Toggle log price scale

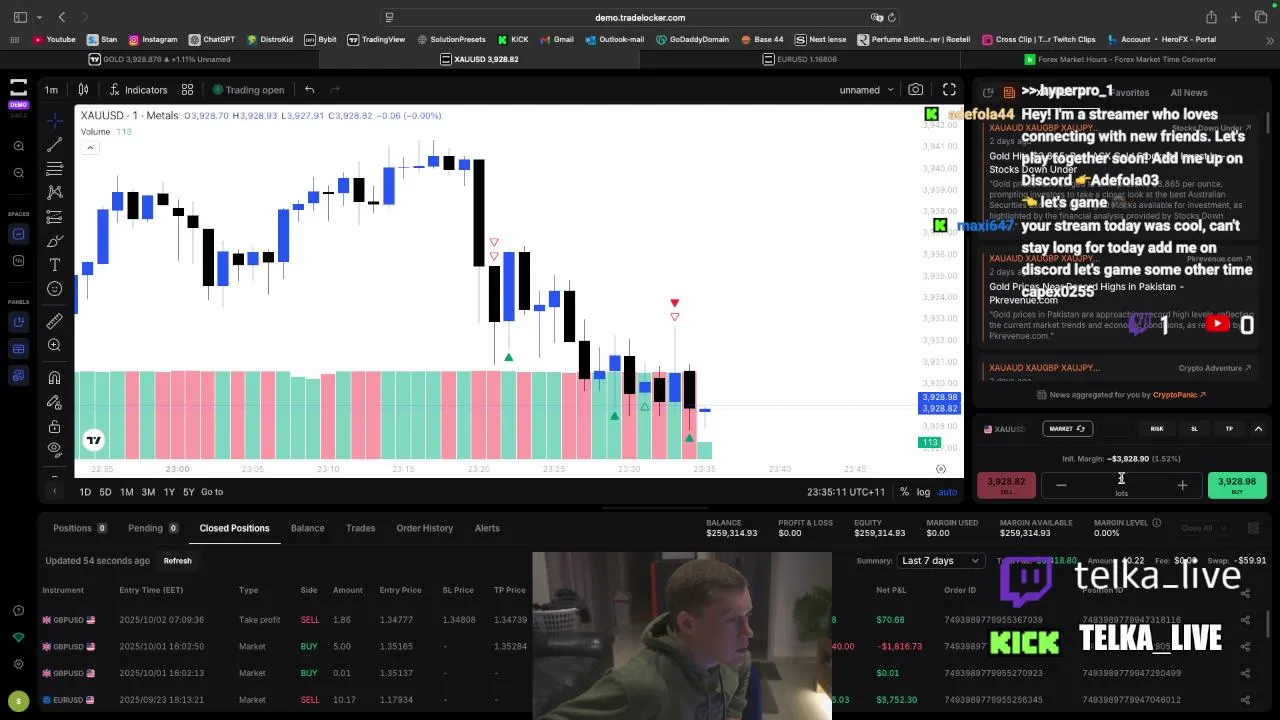click(x=923, y=492)
